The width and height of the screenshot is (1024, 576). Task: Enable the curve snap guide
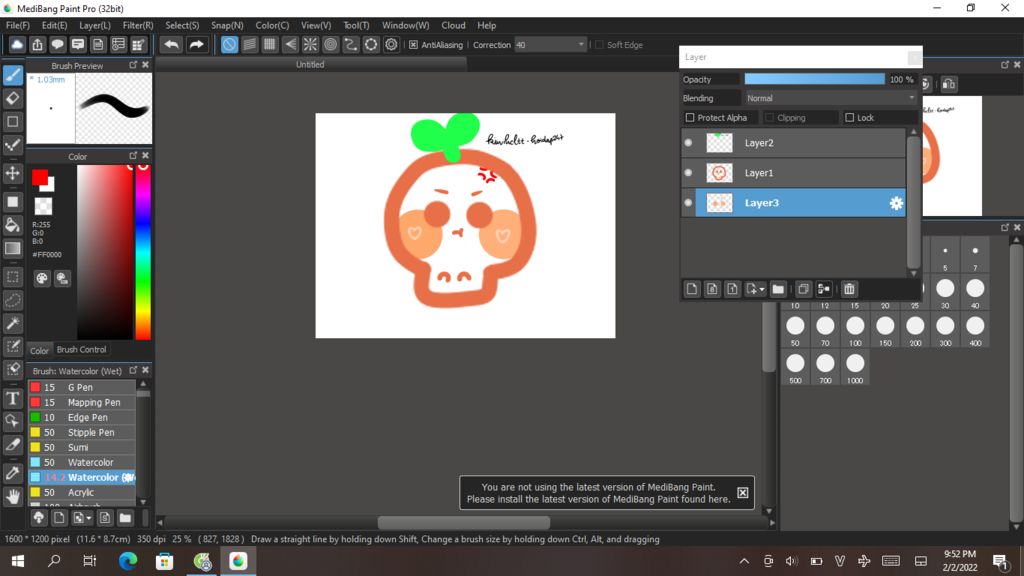[x=351, y=44]
